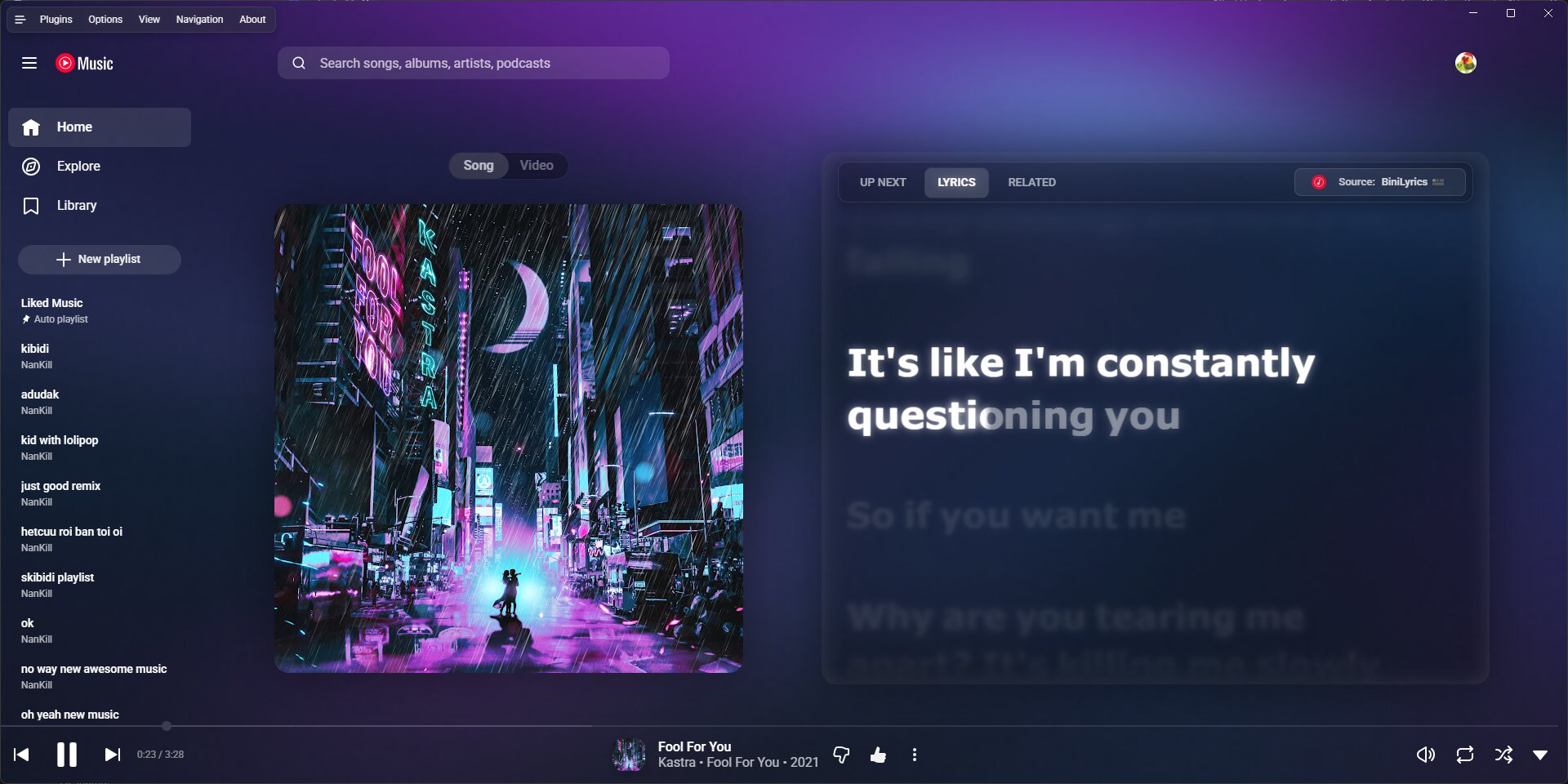Viewport: 1568px width, 784px height.
Task: Toggle repeat mode
Action: coord(1465,755)
